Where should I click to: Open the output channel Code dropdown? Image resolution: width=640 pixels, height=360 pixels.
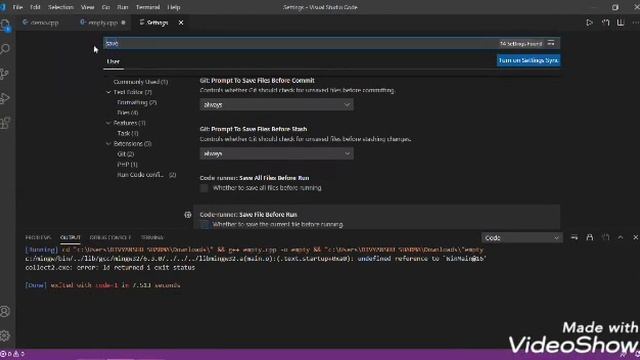coord(522,238)
